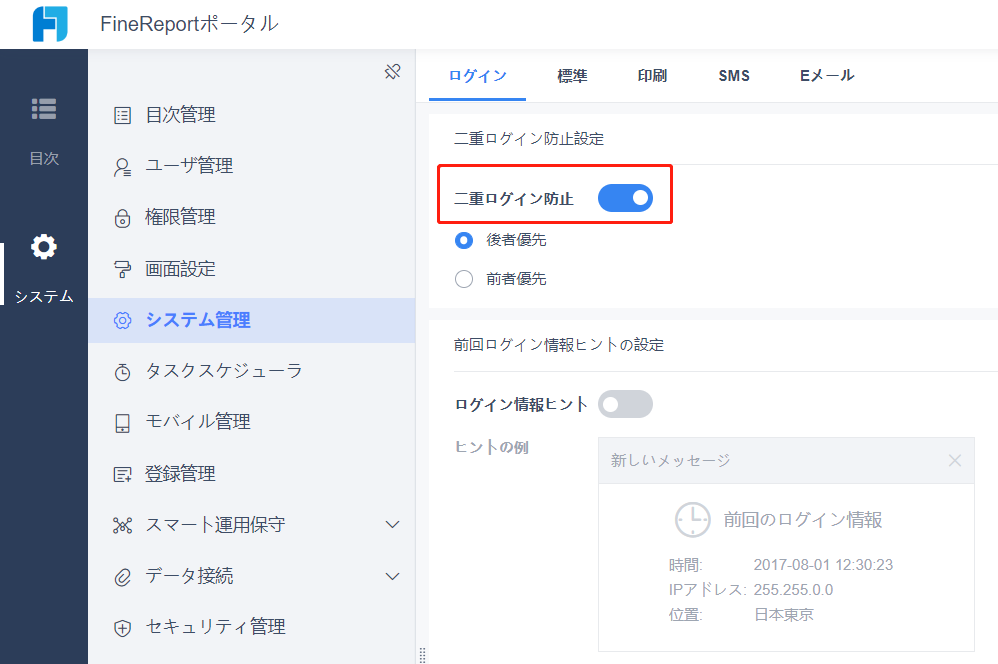Go to 権限管理 menu entry

[x=251, y=217]
